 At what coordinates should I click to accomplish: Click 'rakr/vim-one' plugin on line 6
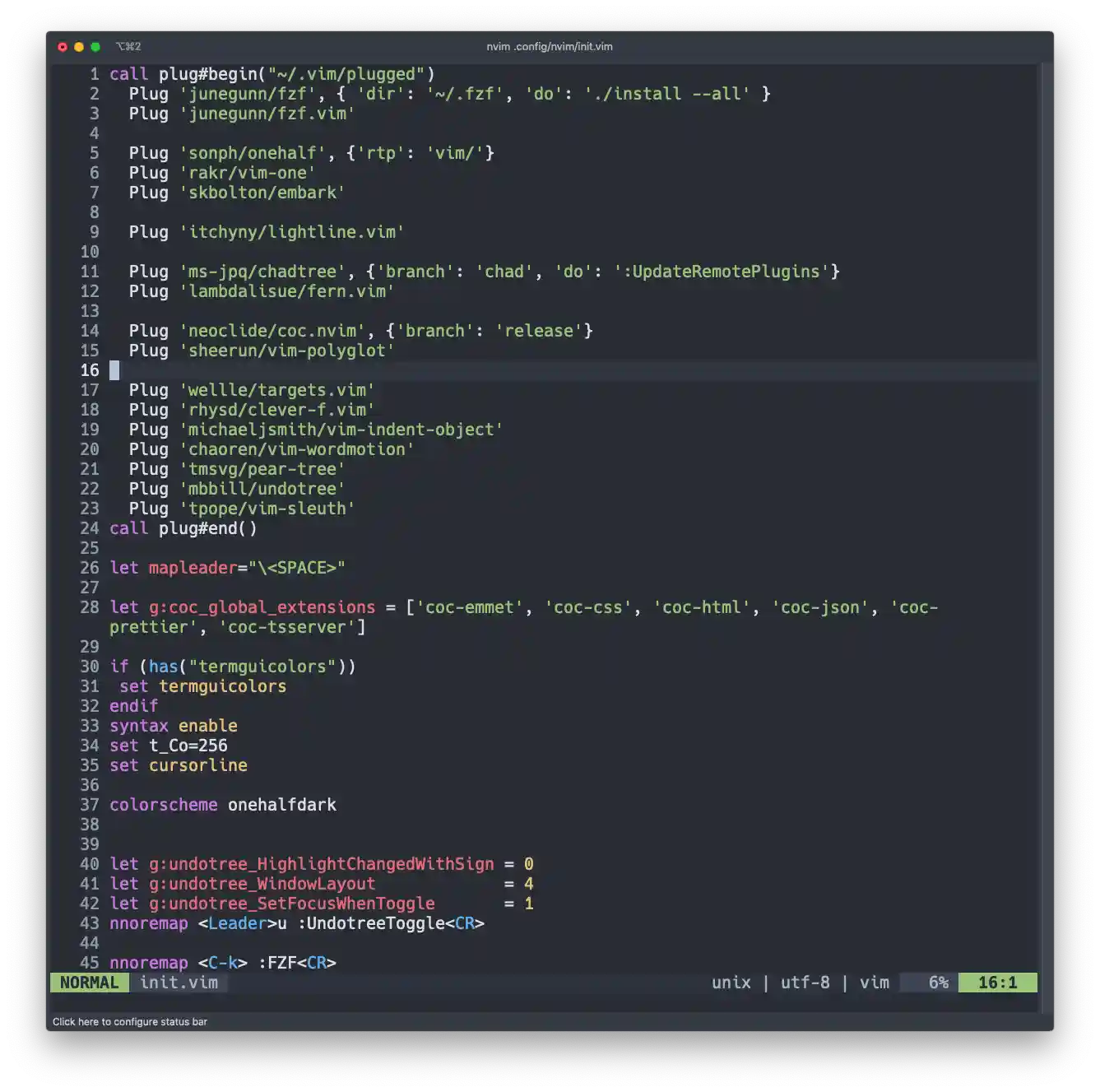[x=248, y=173]
